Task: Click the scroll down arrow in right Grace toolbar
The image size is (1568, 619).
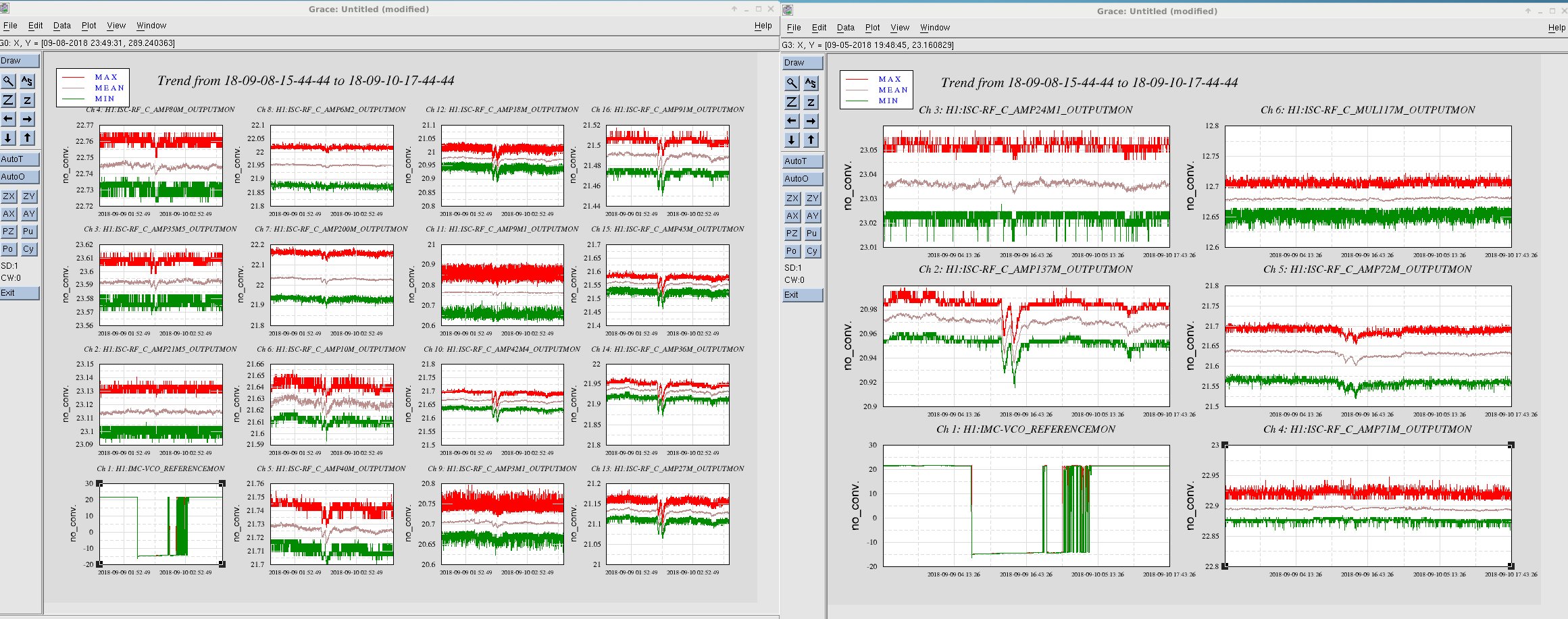Action: click(792, 140)
